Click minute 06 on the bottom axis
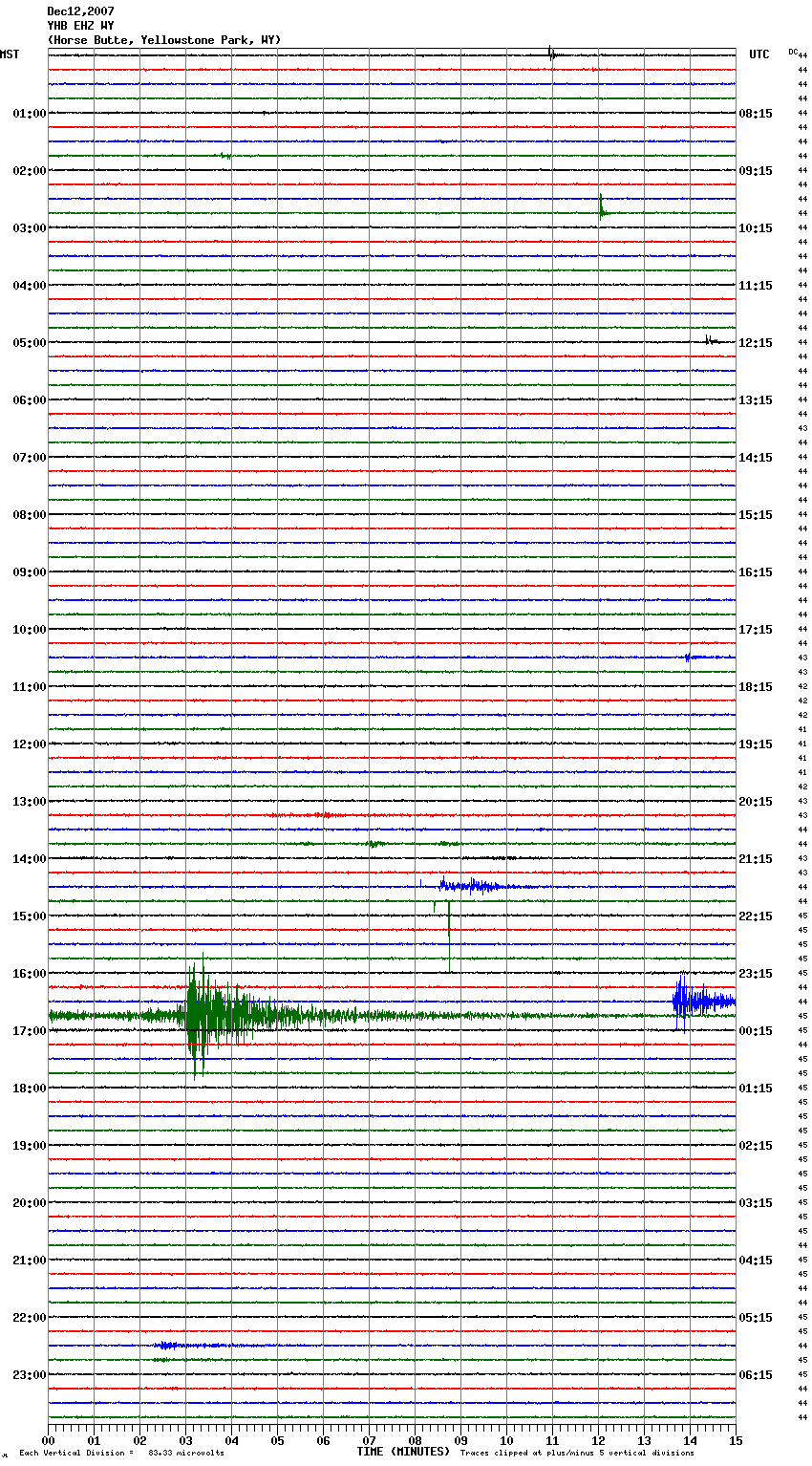This screenshot has height=1466, width=812. [323, 1440]
